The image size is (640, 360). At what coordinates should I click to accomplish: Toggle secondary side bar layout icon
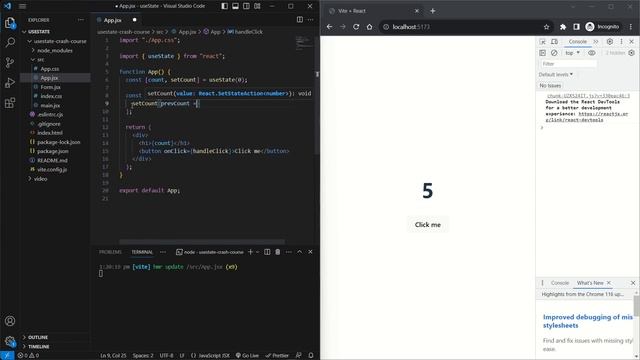pos(247,6)
